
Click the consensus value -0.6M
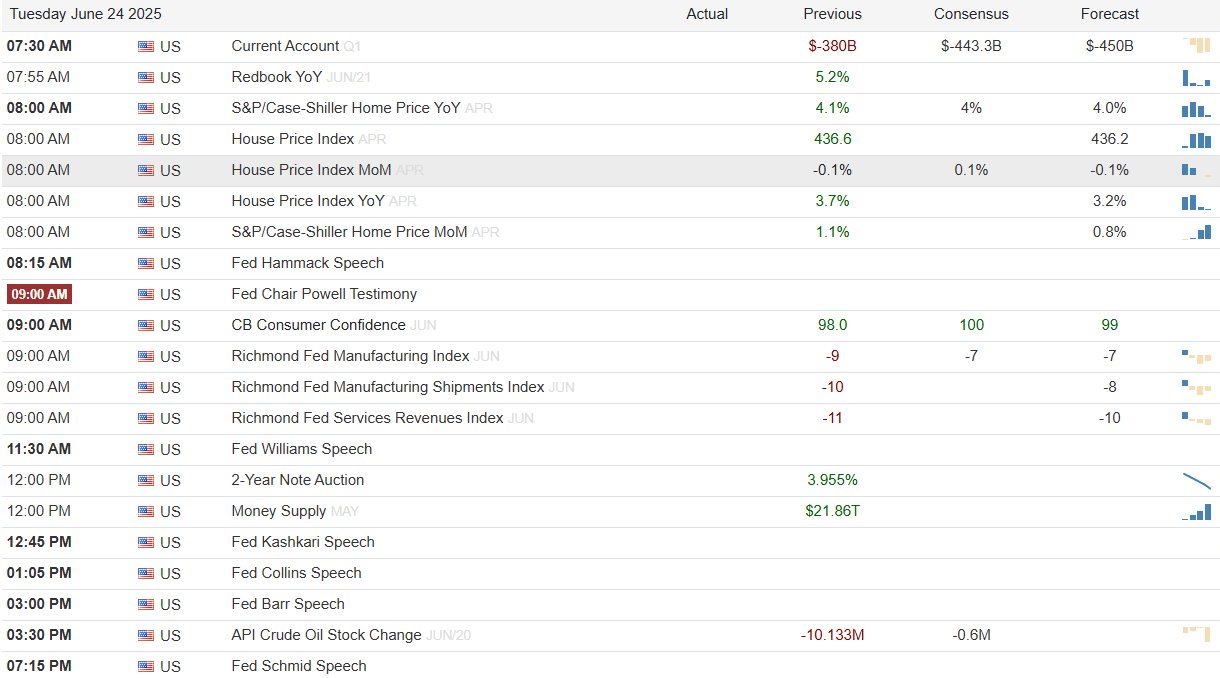[x=971, y=635]
